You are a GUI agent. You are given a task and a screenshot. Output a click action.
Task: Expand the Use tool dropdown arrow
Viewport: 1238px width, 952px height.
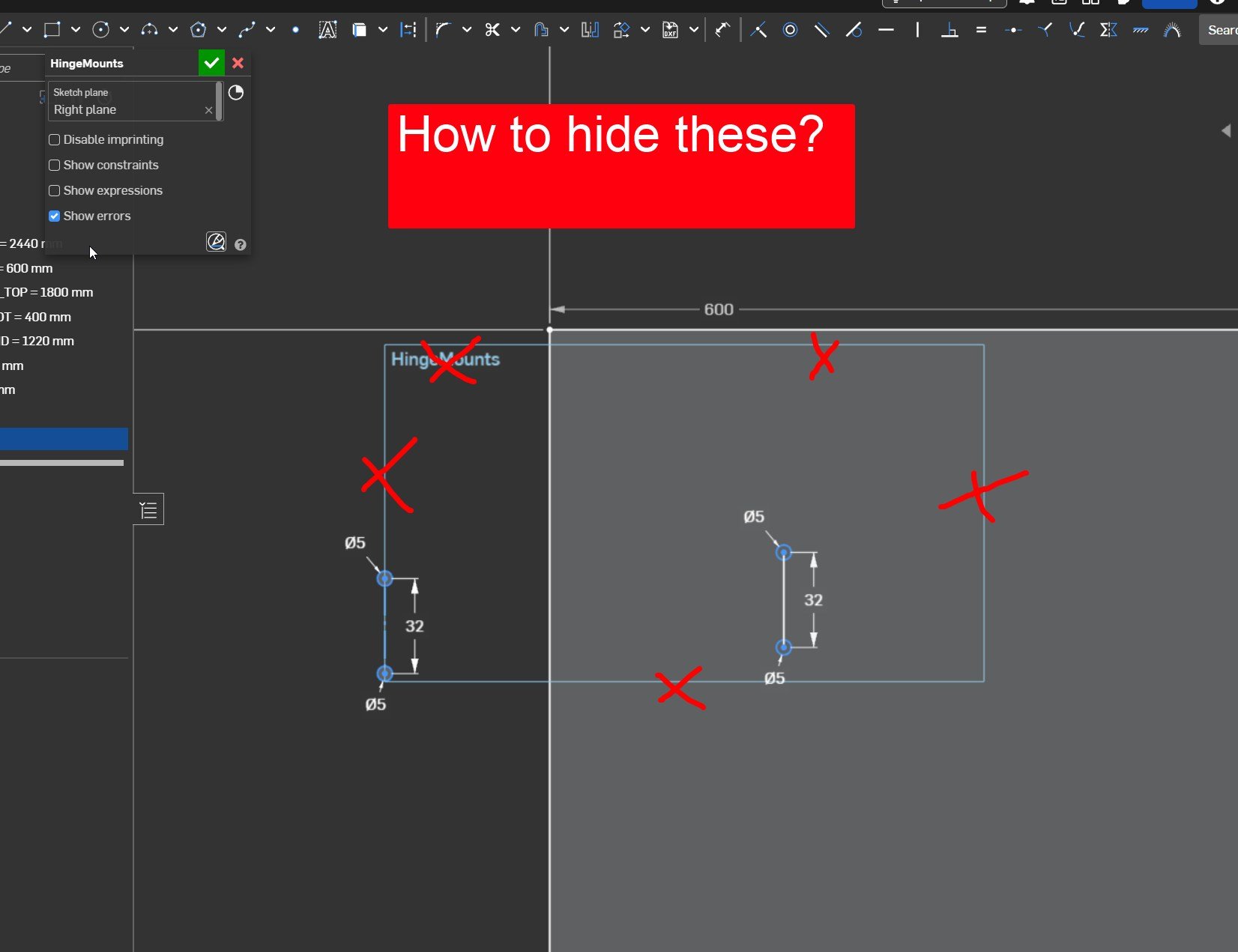[x=383, y=30]
